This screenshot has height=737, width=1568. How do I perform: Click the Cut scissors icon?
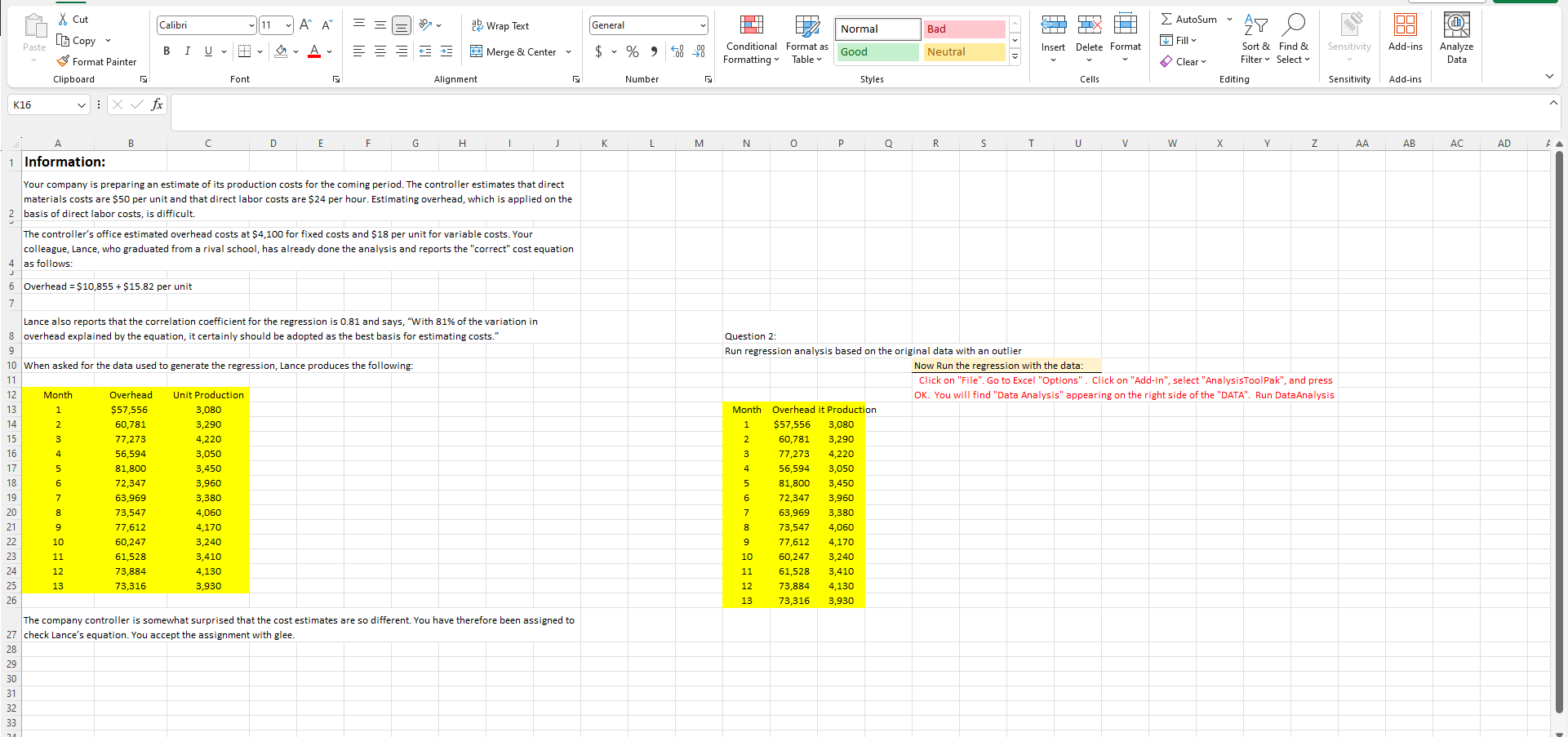click(x=63, y=19)
